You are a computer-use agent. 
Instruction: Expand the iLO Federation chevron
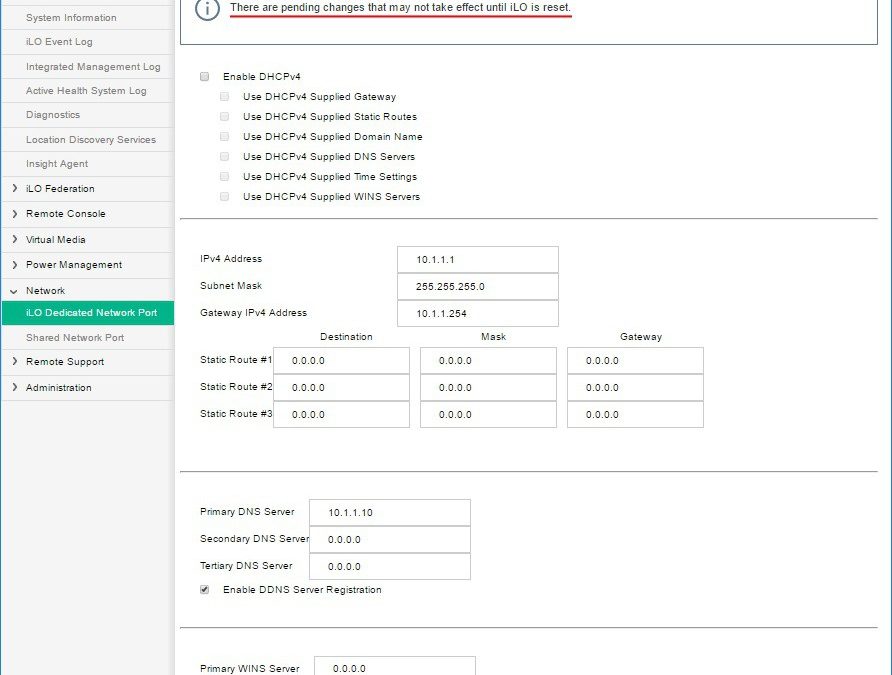point(14,188)
